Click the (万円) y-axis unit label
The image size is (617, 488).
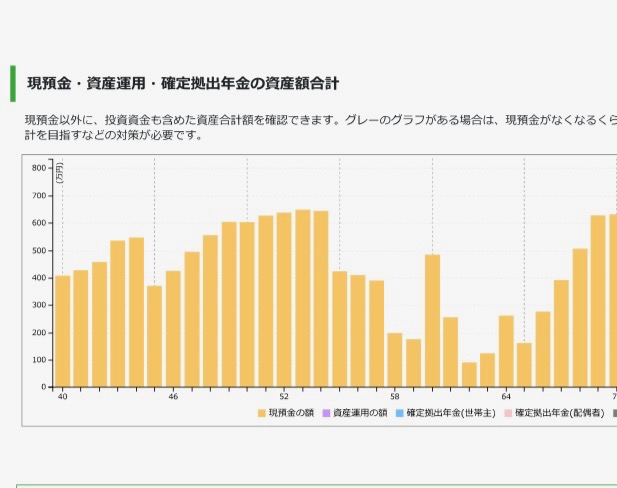point(59,176)
